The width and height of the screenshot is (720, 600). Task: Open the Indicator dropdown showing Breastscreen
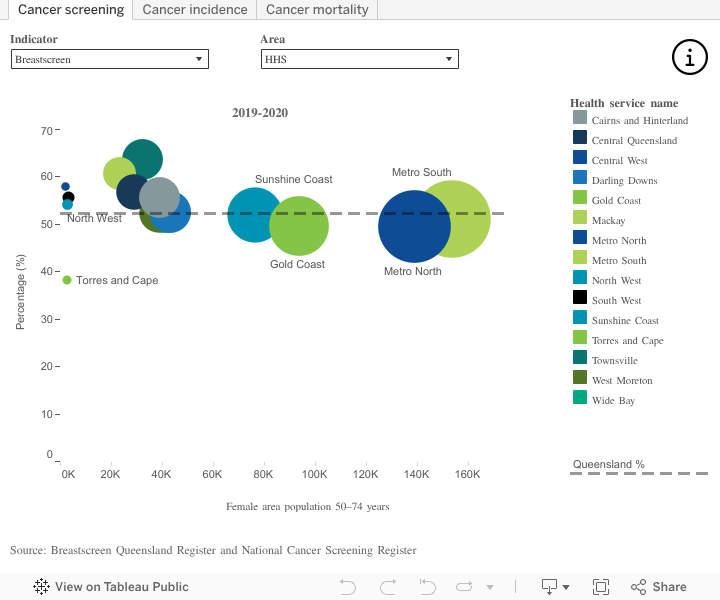tap(109, 59)
